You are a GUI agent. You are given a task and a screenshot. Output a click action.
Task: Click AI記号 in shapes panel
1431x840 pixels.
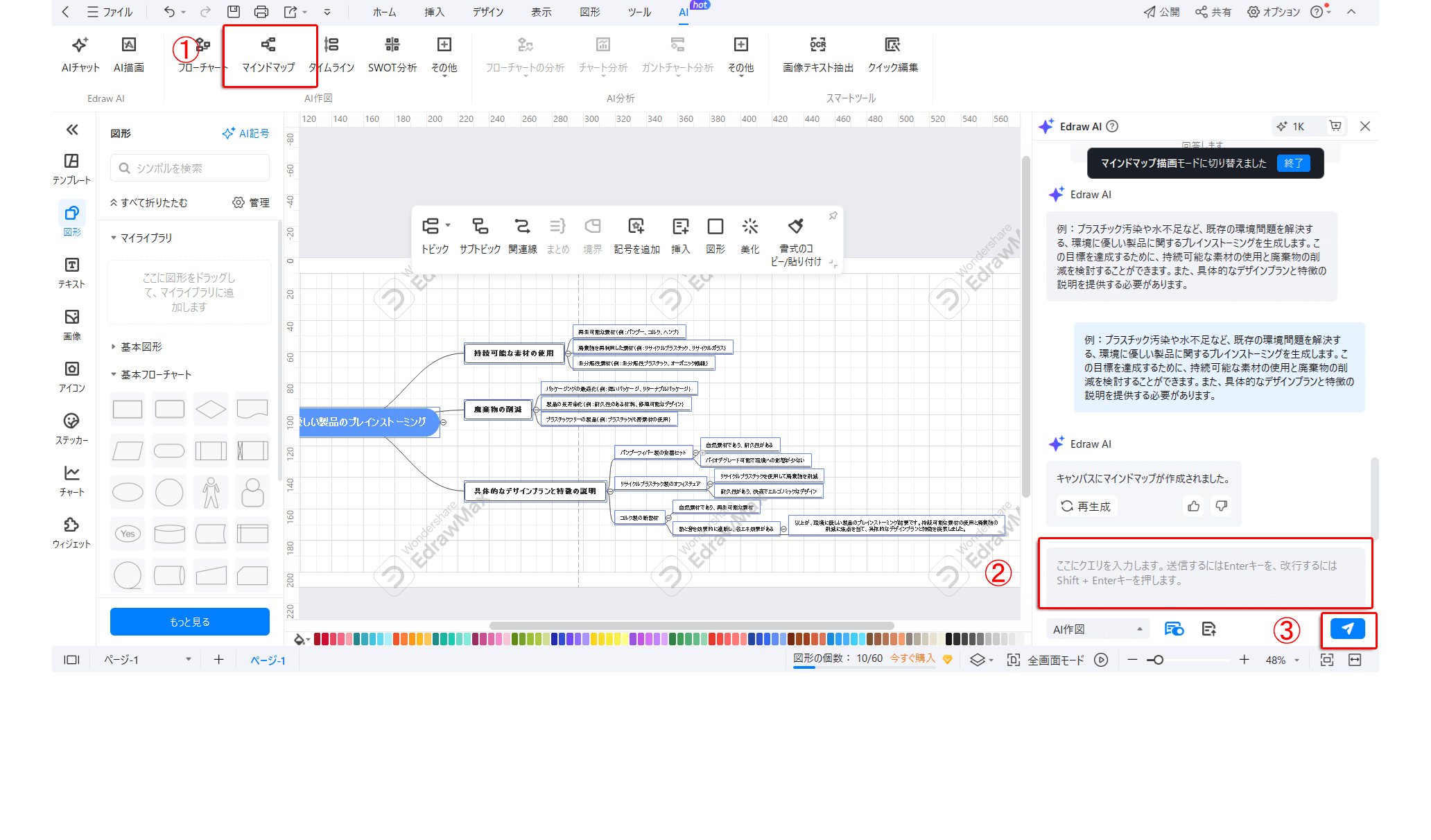tap(245, 133)
